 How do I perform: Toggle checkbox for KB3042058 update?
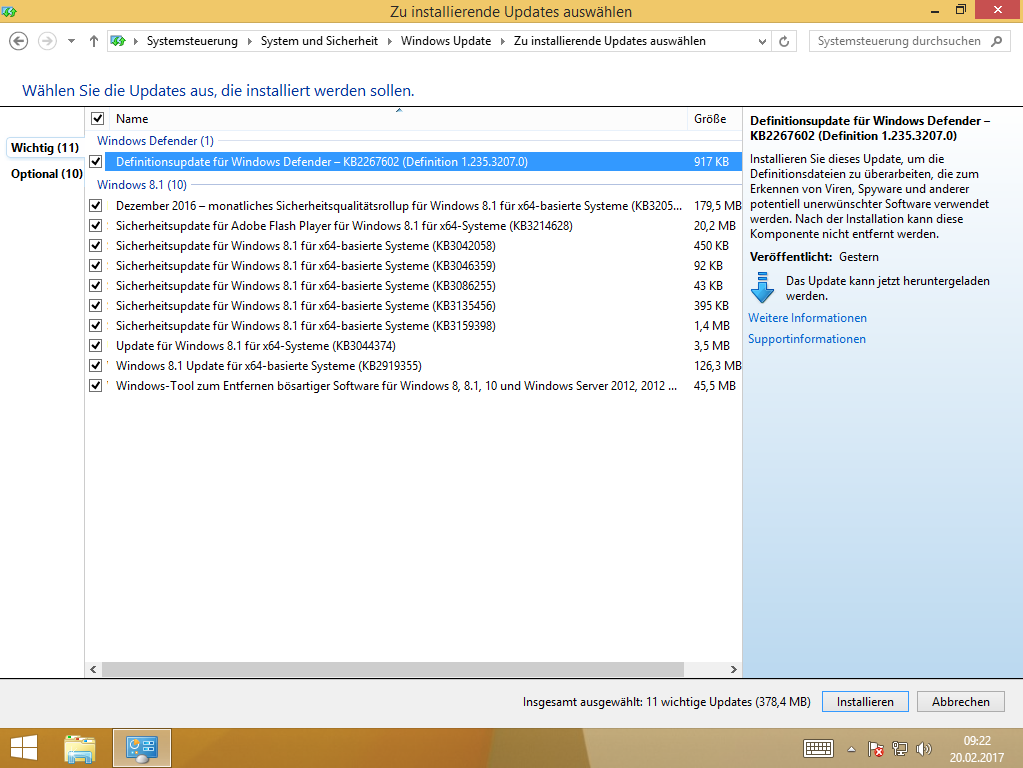coord(96,246)
